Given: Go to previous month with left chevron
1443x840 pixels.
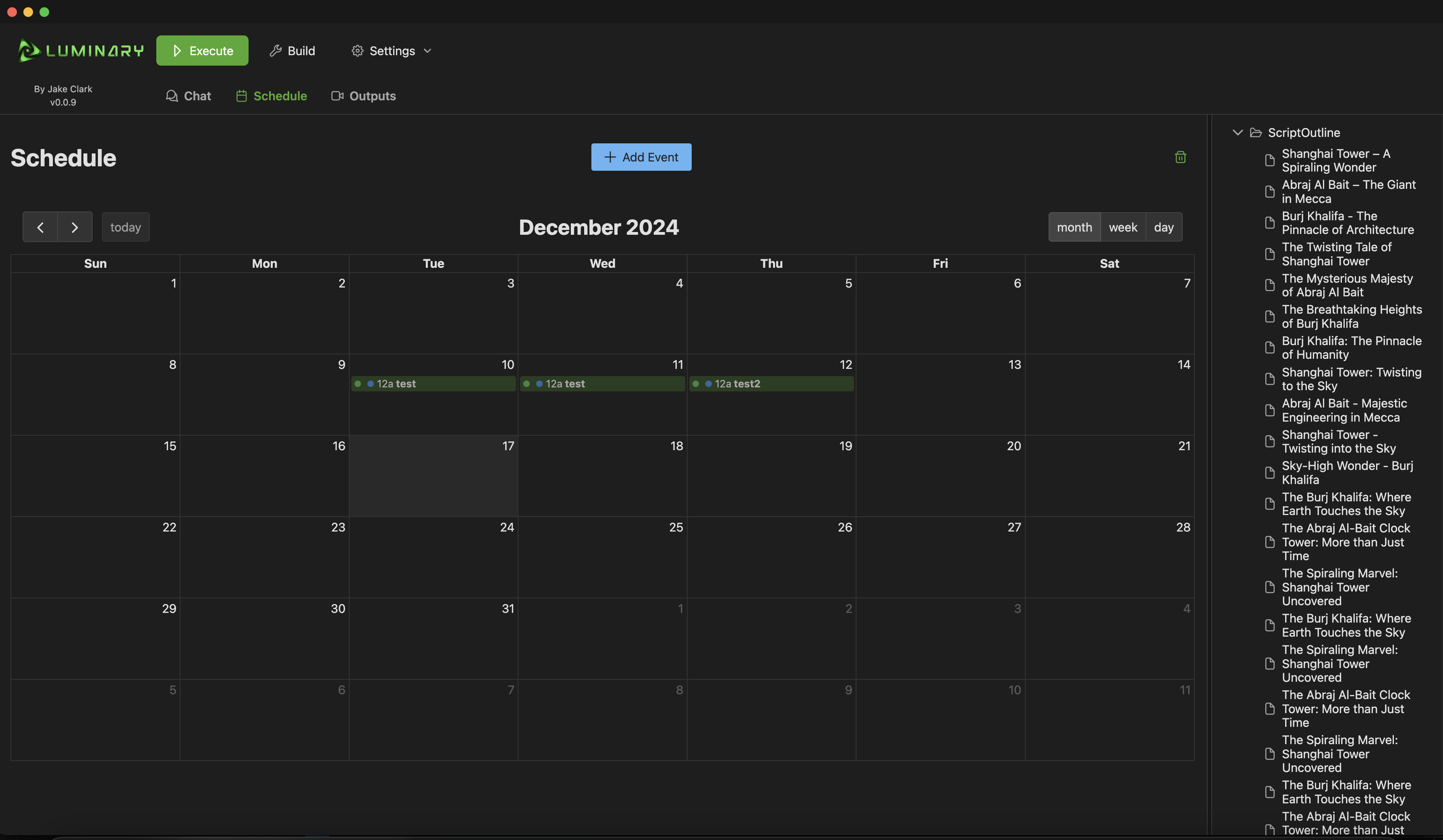Looking at the screenshot, I should (x=40, y=227).
